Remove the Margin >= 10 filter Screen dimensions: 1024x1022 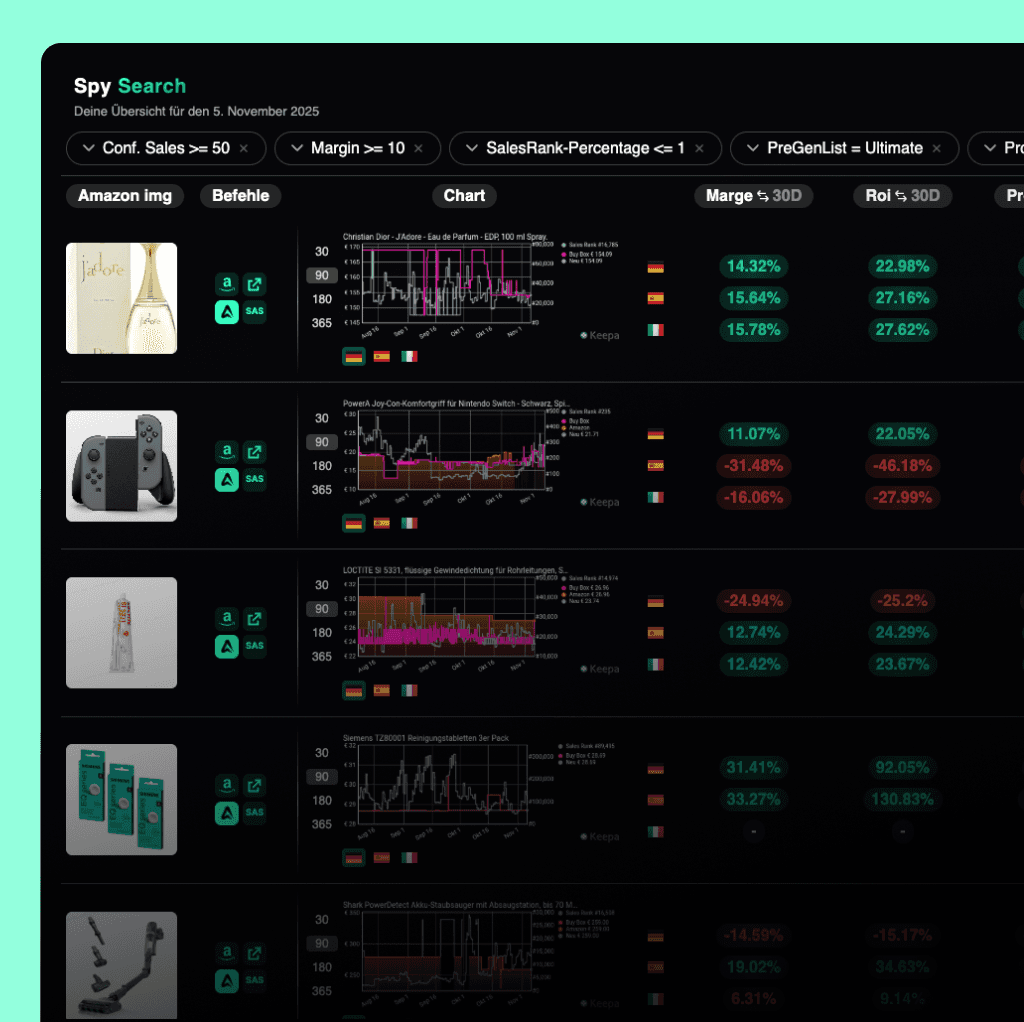click(x=419, y=149)
